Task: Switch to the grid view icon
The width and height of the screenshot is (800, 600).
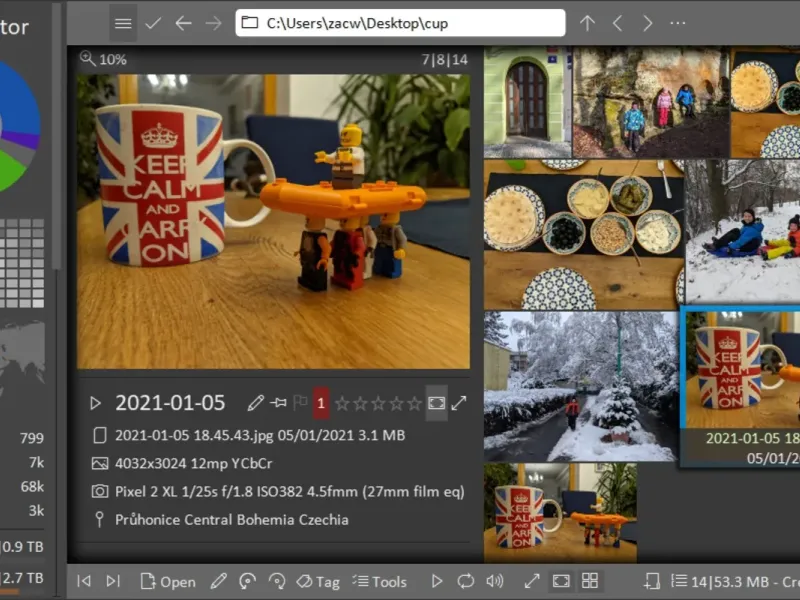Action: coord(590,581)
